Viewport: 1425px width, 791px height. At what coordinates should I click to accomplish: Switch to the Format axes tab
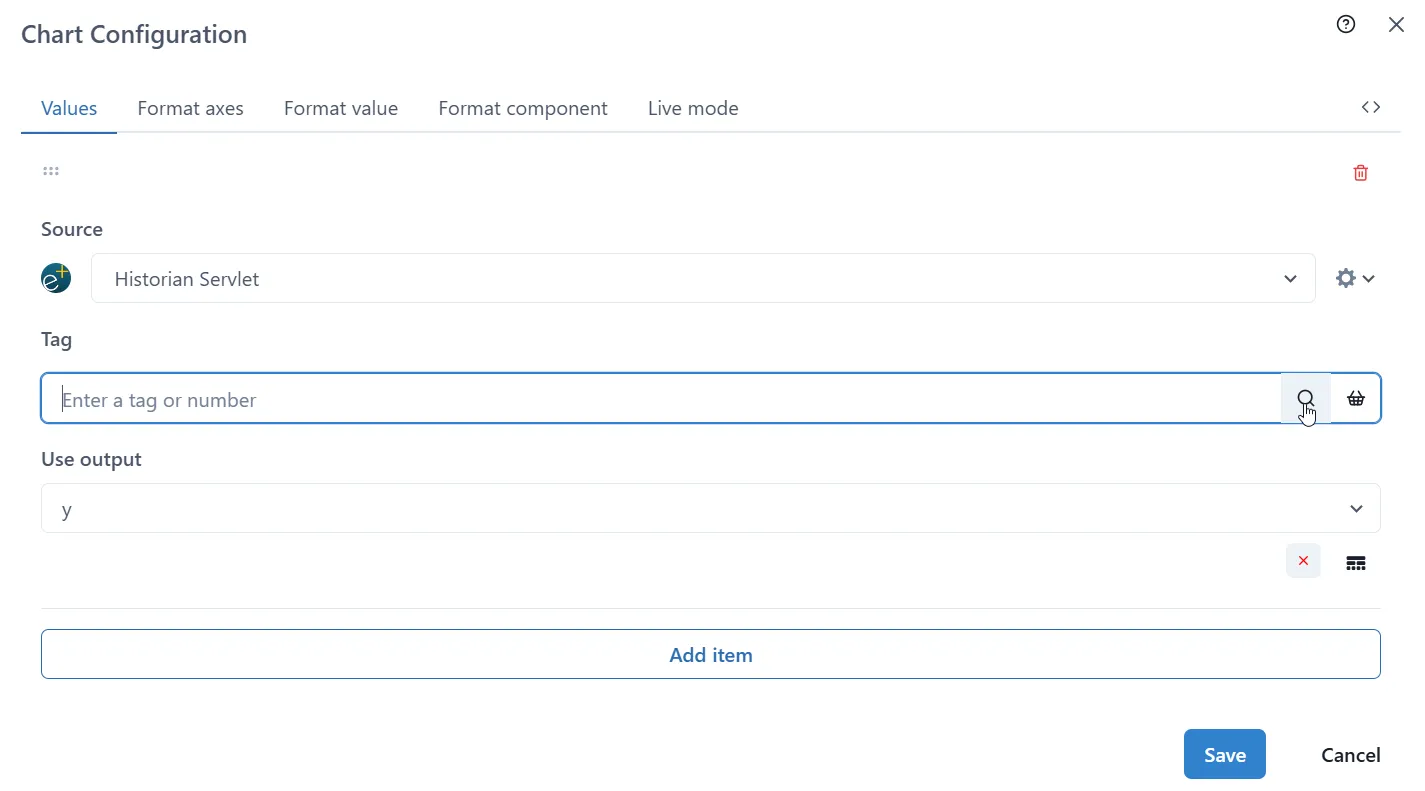click(190, 108)
